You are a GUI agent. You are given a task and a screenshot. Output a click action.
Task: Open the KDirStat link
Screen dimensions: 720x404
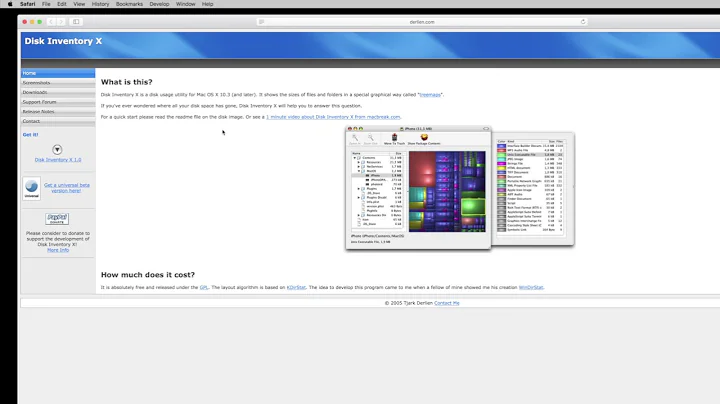[296, 287]
